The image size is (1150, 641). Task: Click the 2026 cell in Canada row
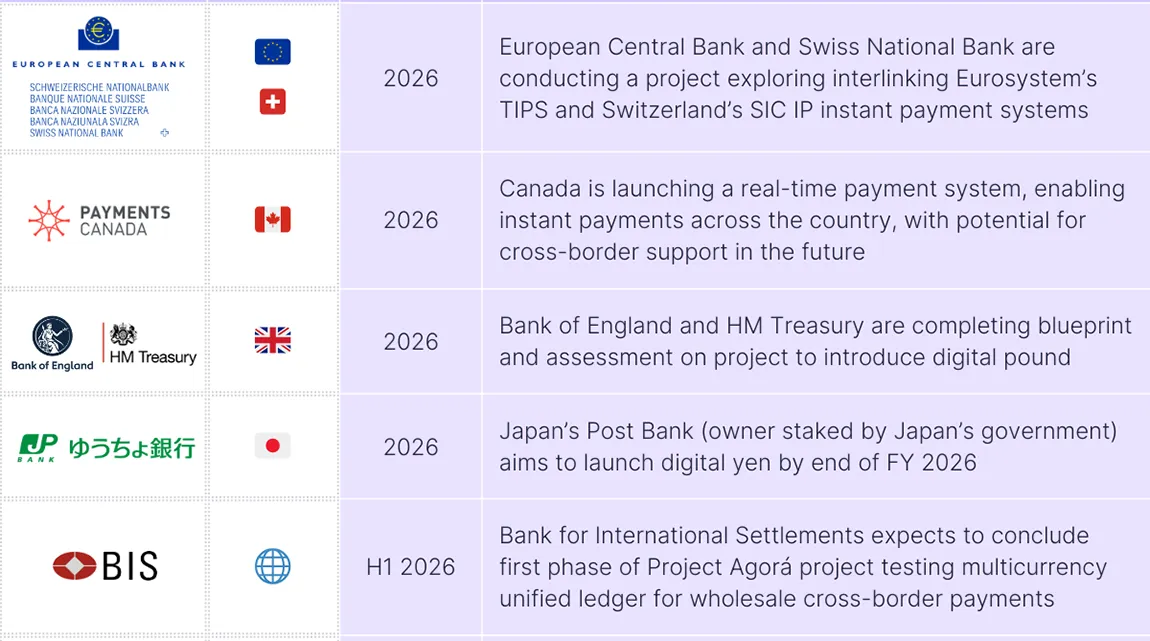(x=410, y=220)
